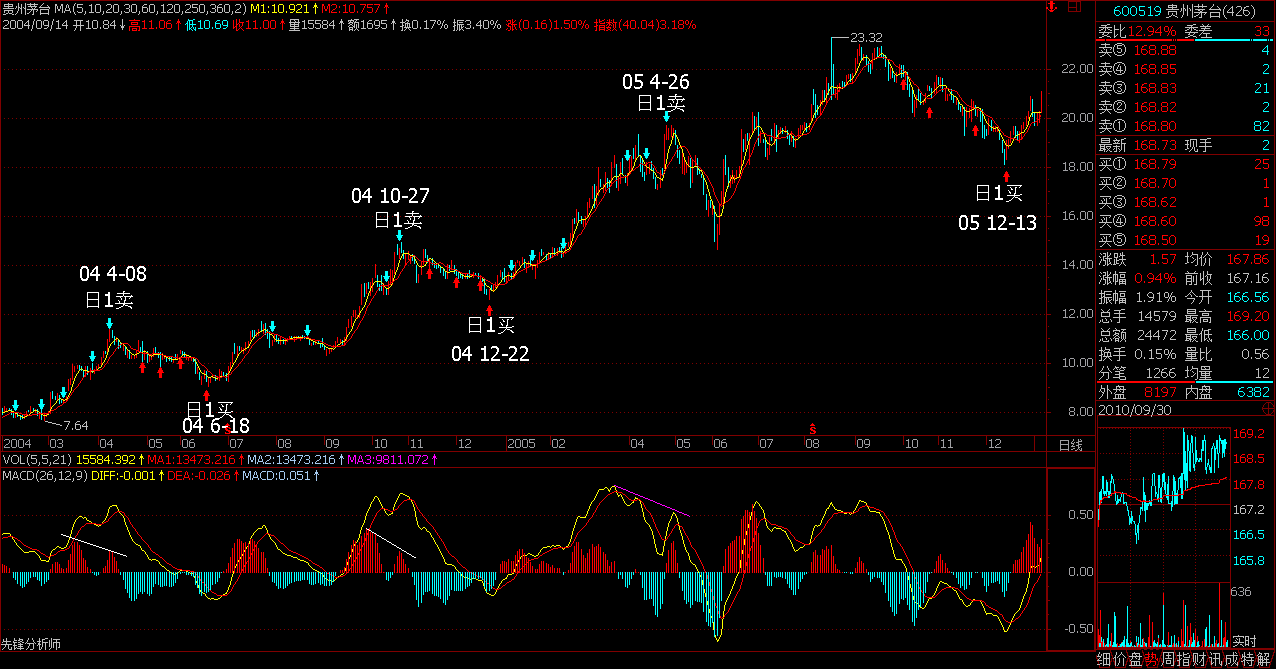1276x669 pixels.
Task: Switch to the 细 tab at bottom right
Action: click(x=1104, y=659)
